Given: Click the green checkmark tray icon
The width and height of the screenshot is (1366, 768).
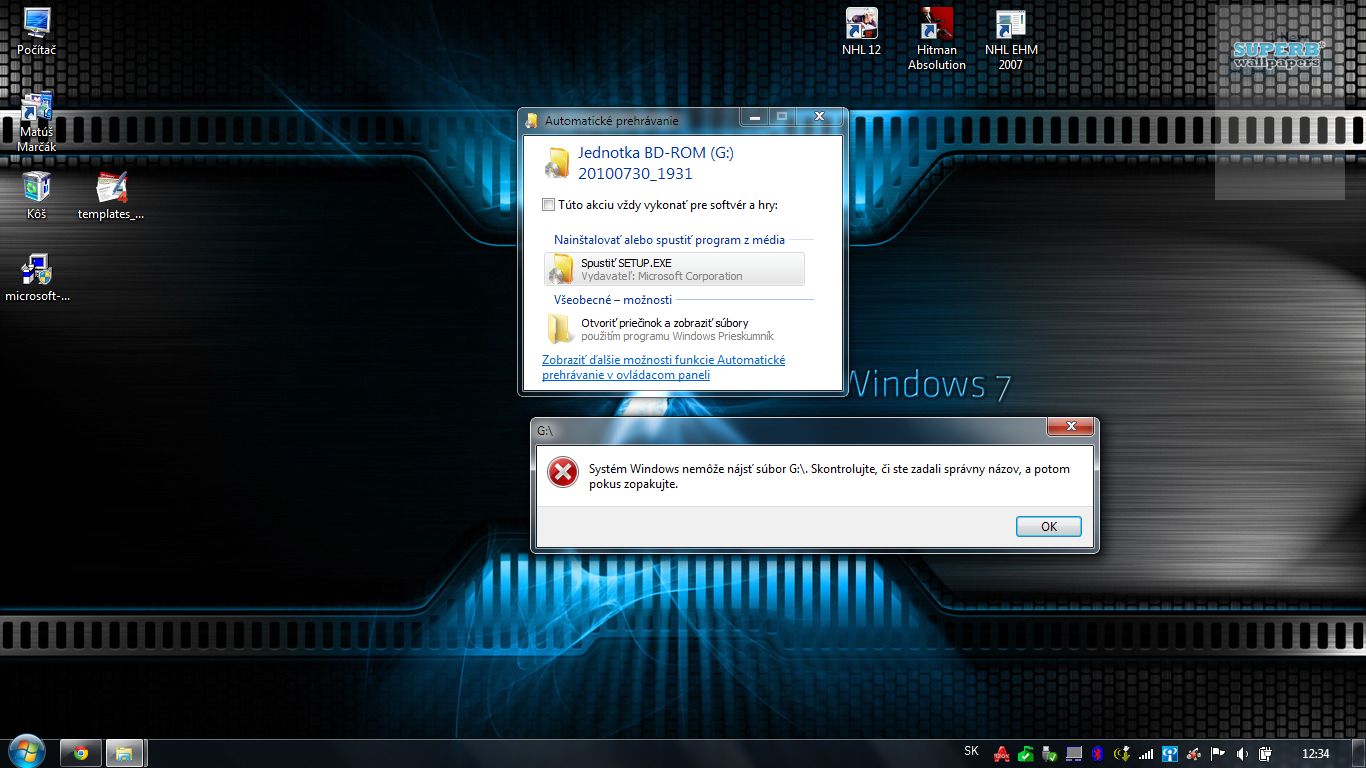Looking at the screenshot, I should (1026, 753).
